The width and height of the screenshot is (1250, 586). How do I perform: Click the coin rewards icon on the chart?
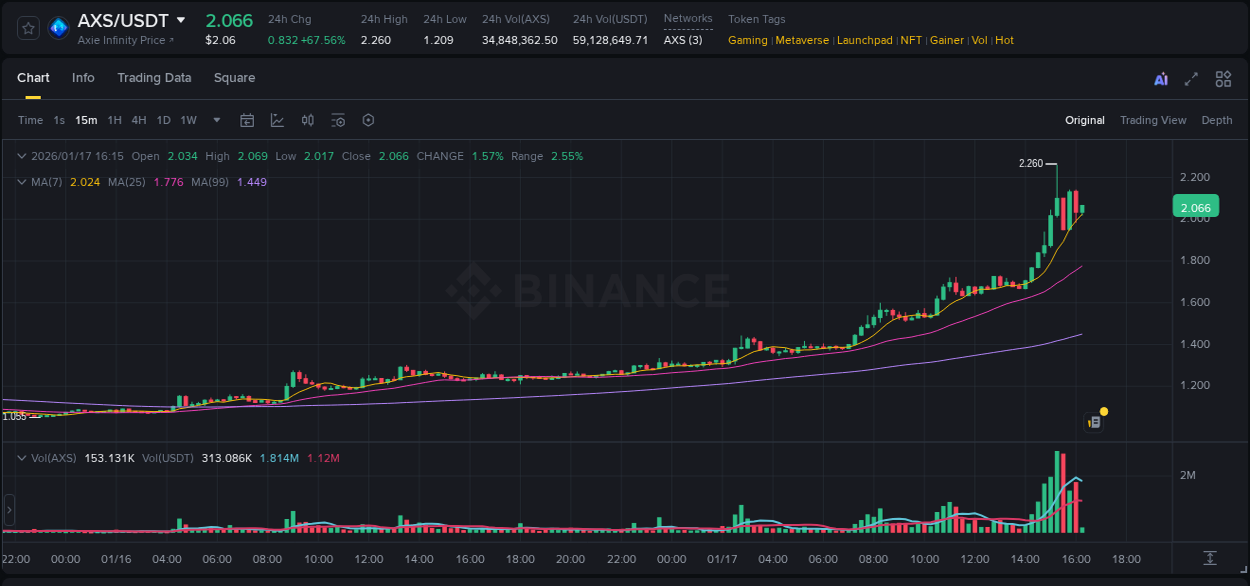point(1094,421)
